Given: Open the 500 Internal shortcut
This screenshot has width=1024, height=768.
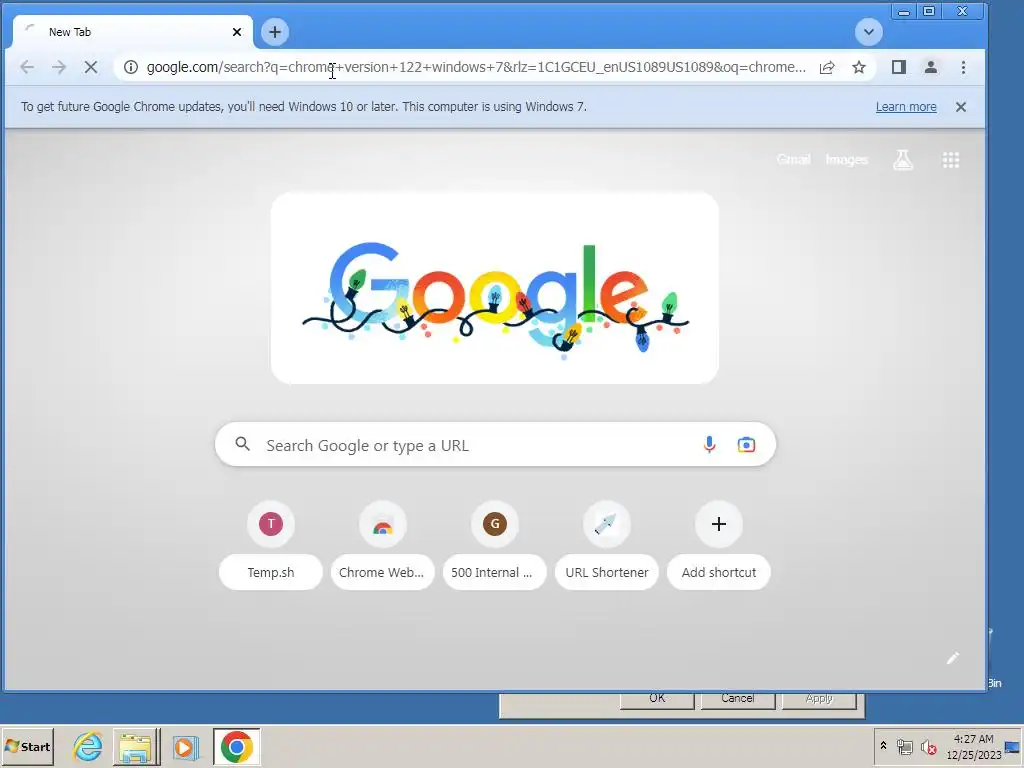Looking at the screenshot, I should point(494,545).
